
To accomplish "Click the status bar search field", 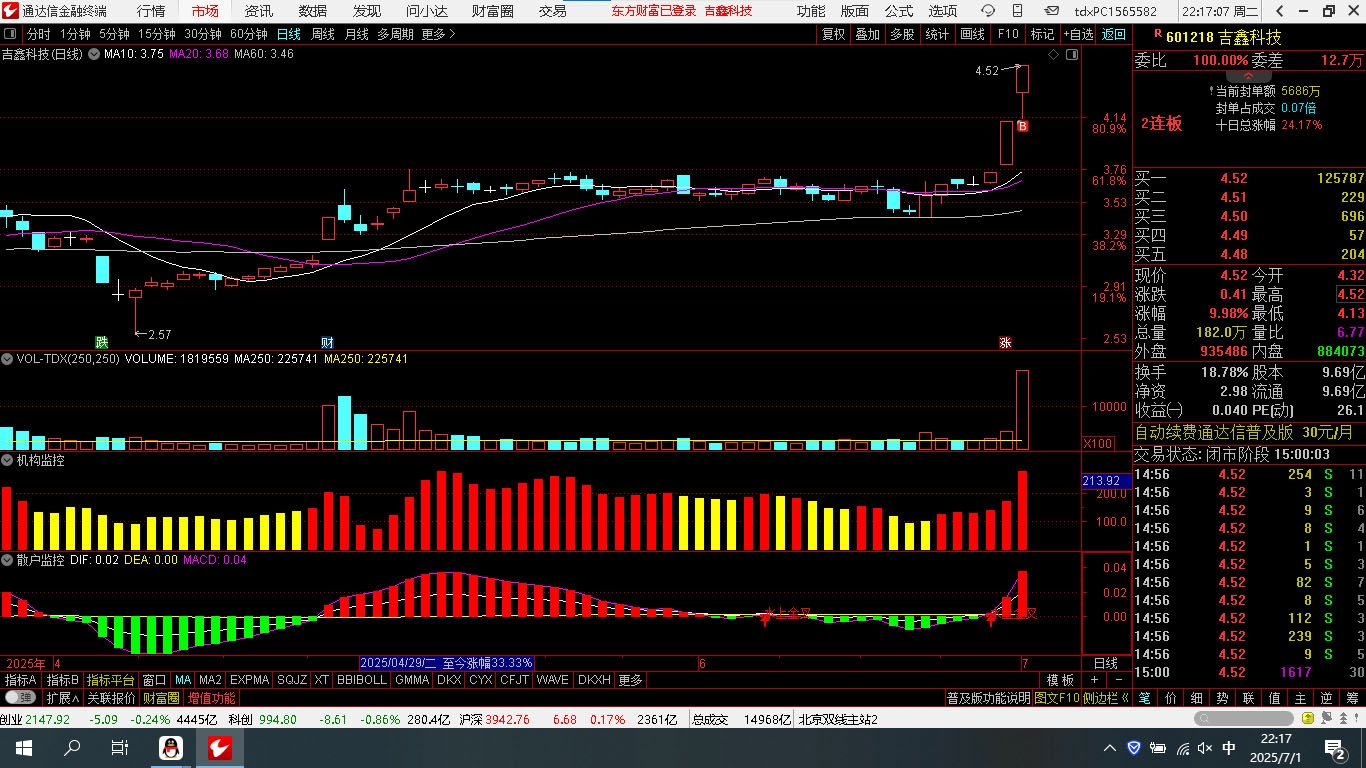I will click(x=1244, y=718).
